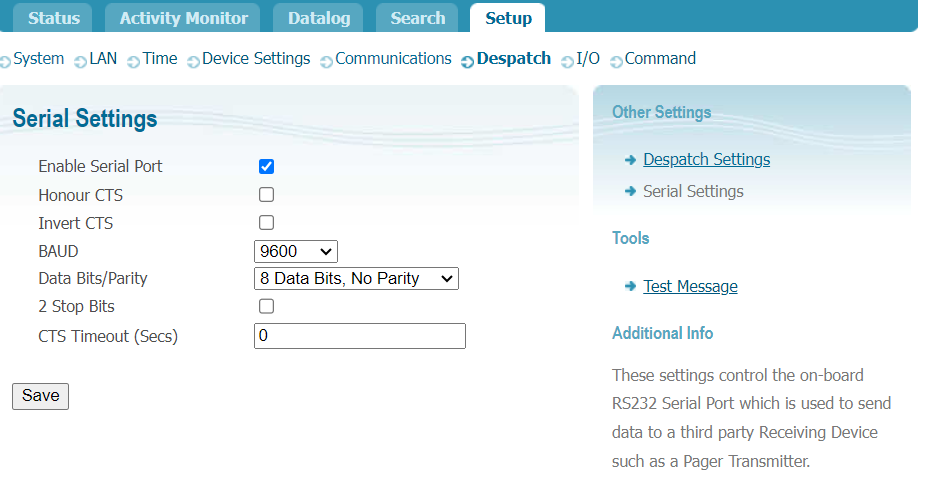Open the Datalog tab
Viewport: 927px width, 485px height.
[x=319, y=18]
